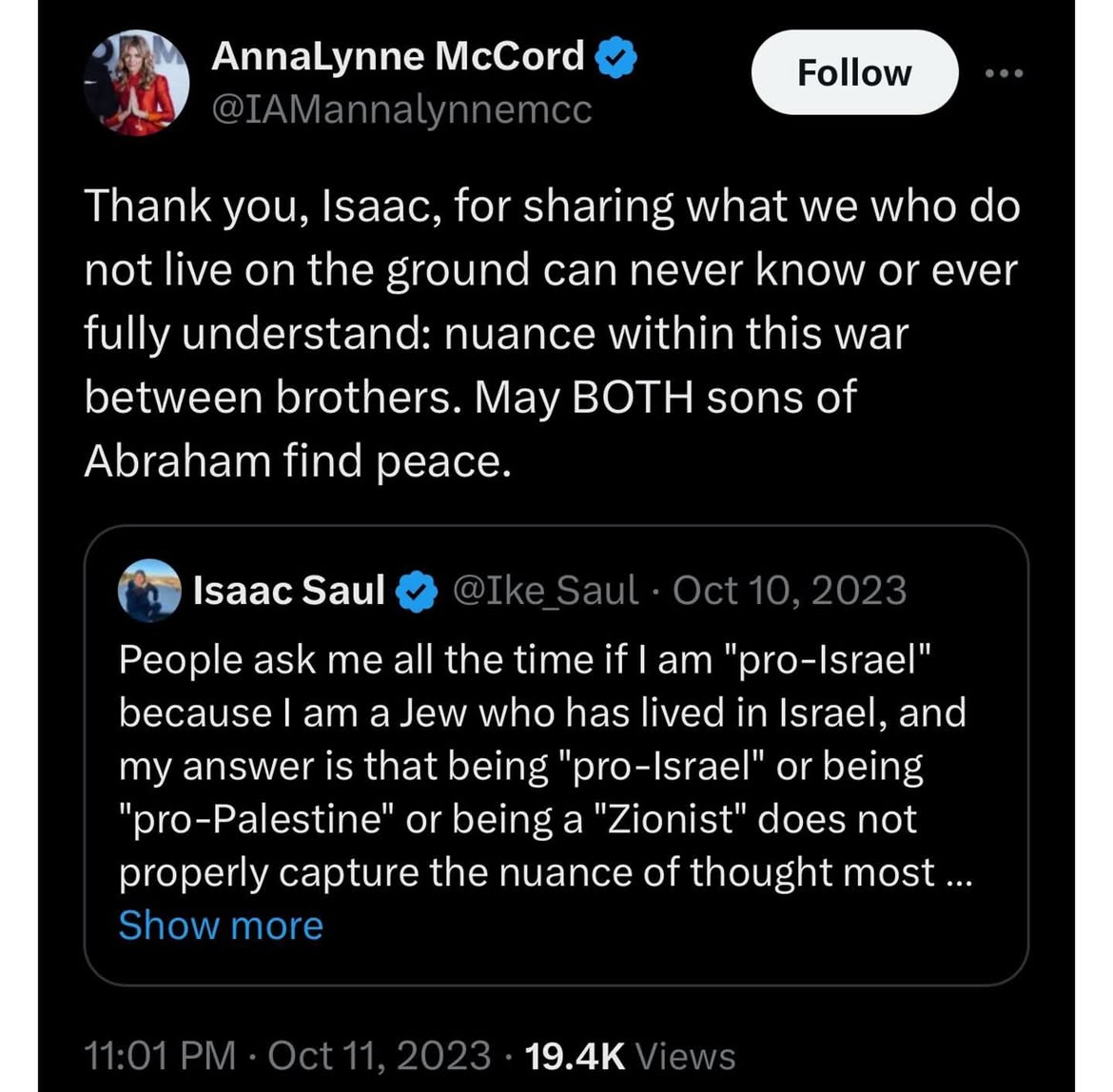Screen dimensions: 1113x1092
Task: Expand quoted tweet with Show more
Action: [221, 926]
